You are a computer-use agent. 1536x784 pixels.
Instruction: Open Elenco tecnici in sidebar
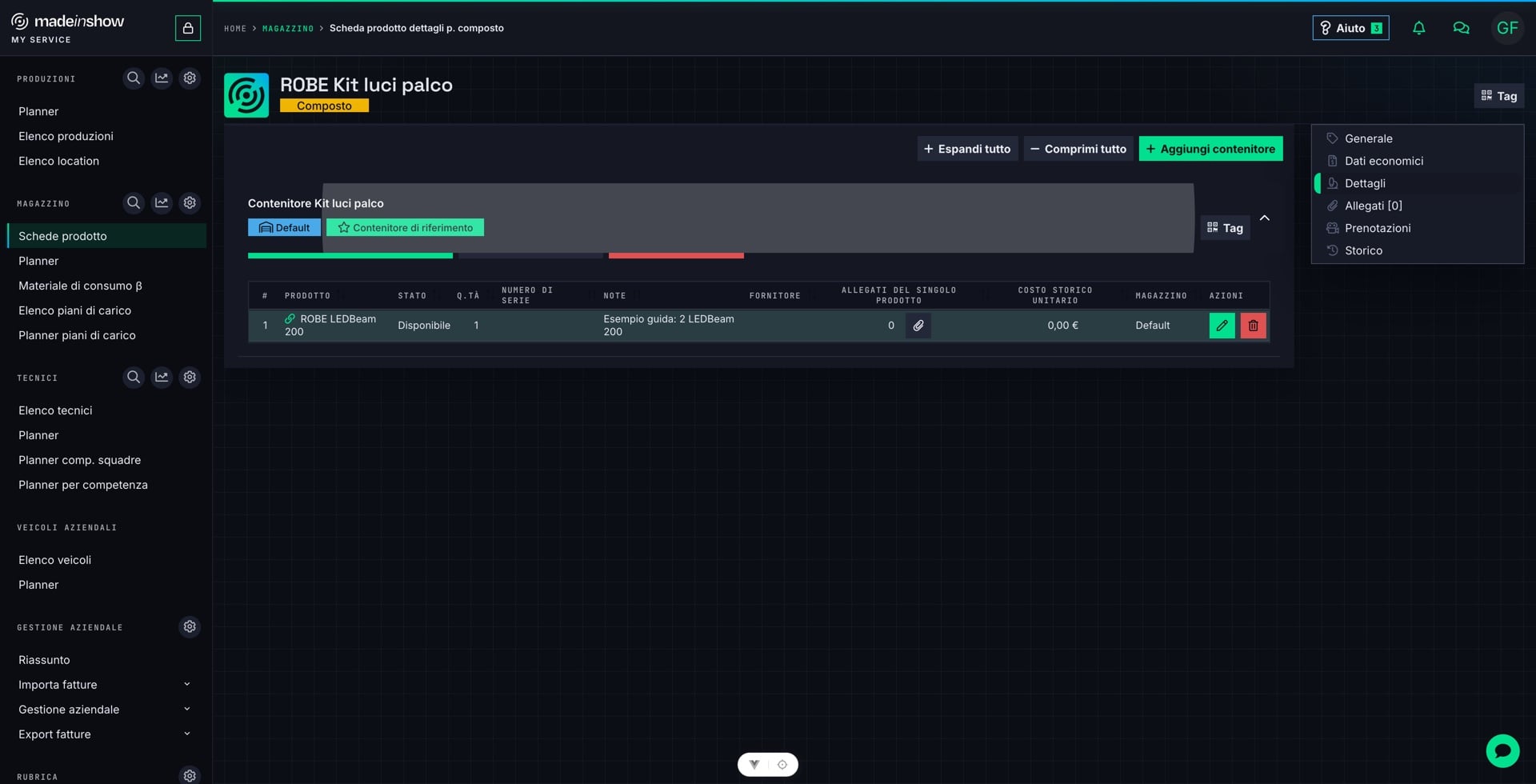pos(55,411)
